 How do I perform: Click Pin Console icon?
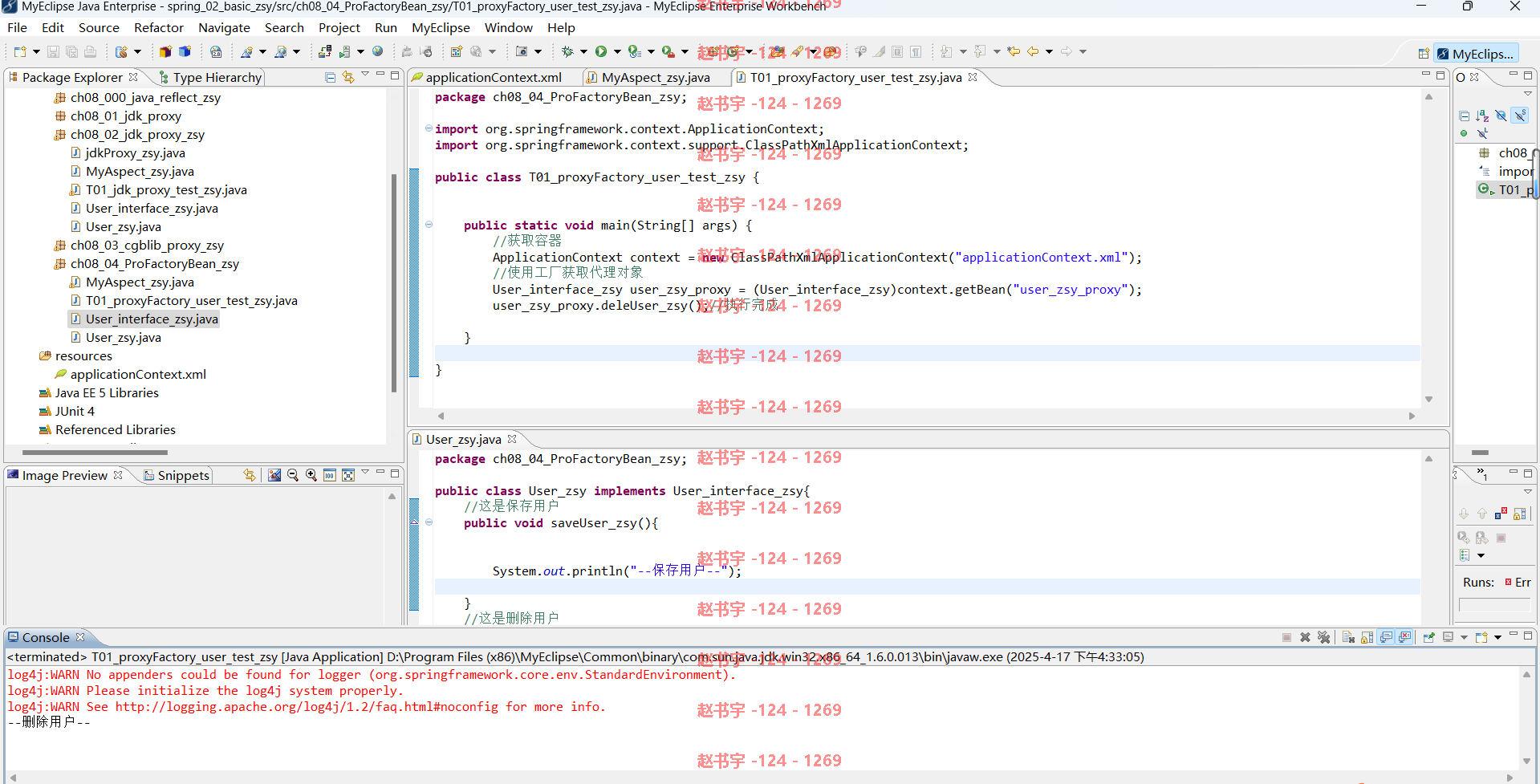click(x=1428, y=637)
